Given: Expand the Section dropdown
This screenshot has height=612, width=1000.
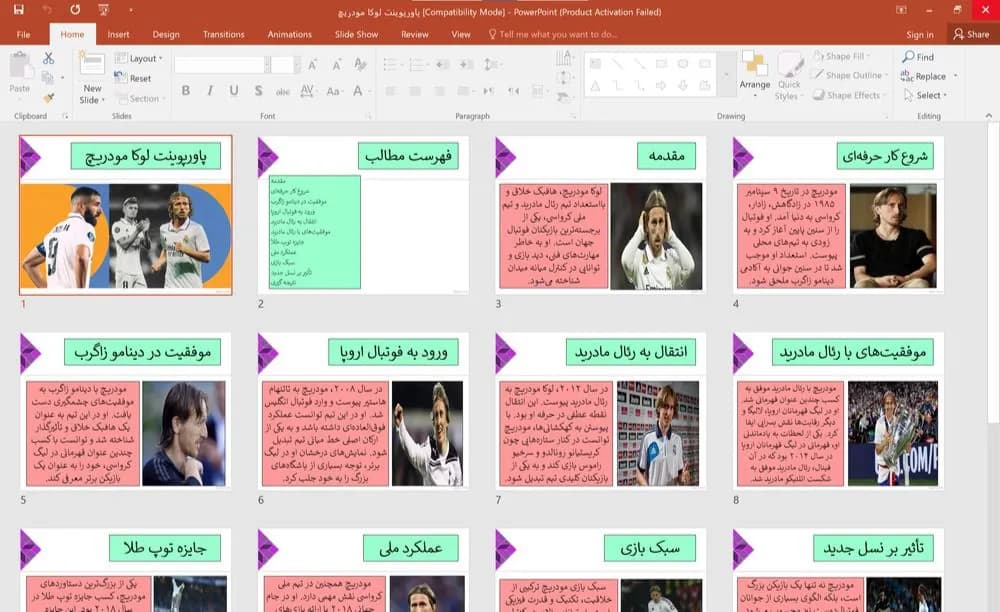Looking at the screenshot, I should [141, 99].
